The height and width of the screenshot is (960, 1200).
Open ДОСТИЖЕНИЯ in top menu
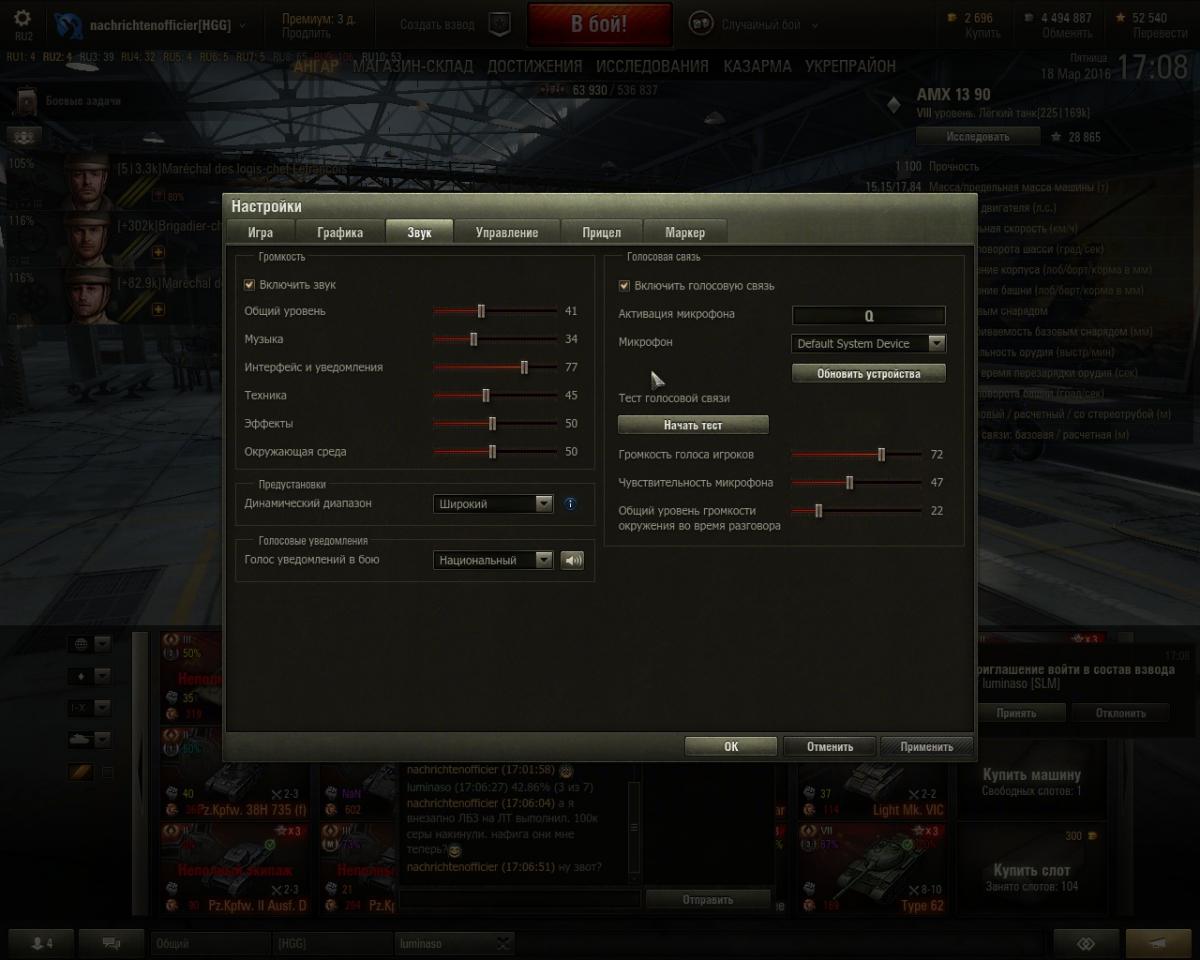pyautogui.click(x=535, y=66)
